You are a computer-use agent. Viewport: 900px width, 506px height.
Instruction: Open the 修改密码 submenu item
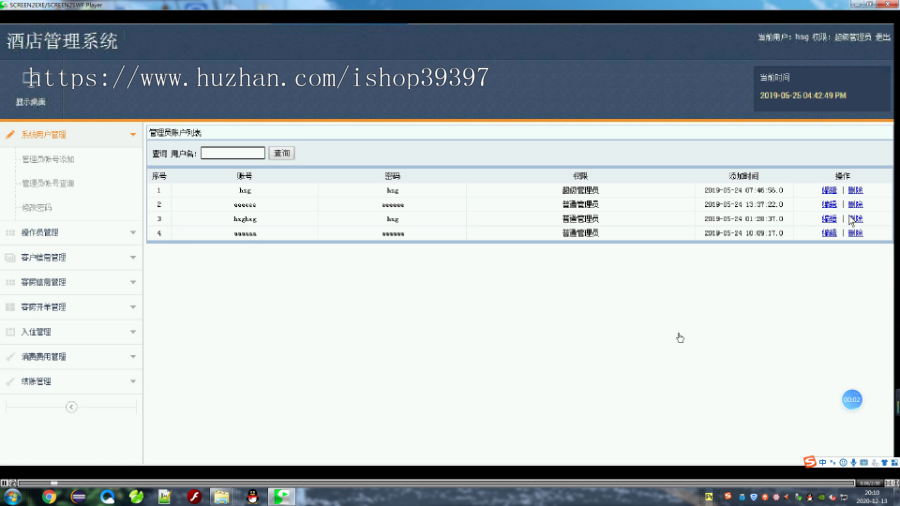(x=37, y=208)
